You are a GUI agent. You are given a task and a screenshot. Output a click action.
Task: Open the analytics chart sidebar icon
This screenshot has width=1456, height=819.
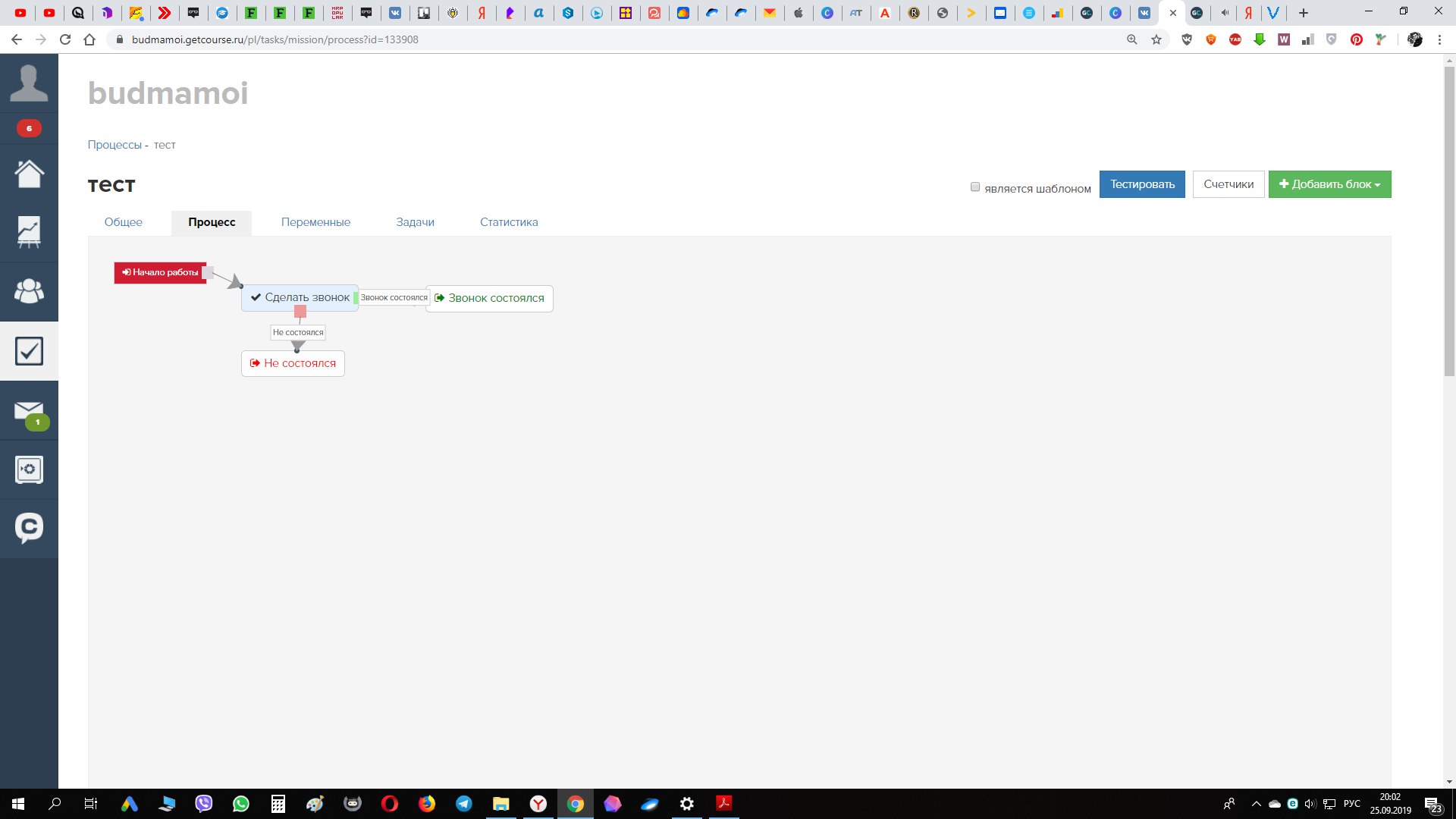tap(29, 232)
